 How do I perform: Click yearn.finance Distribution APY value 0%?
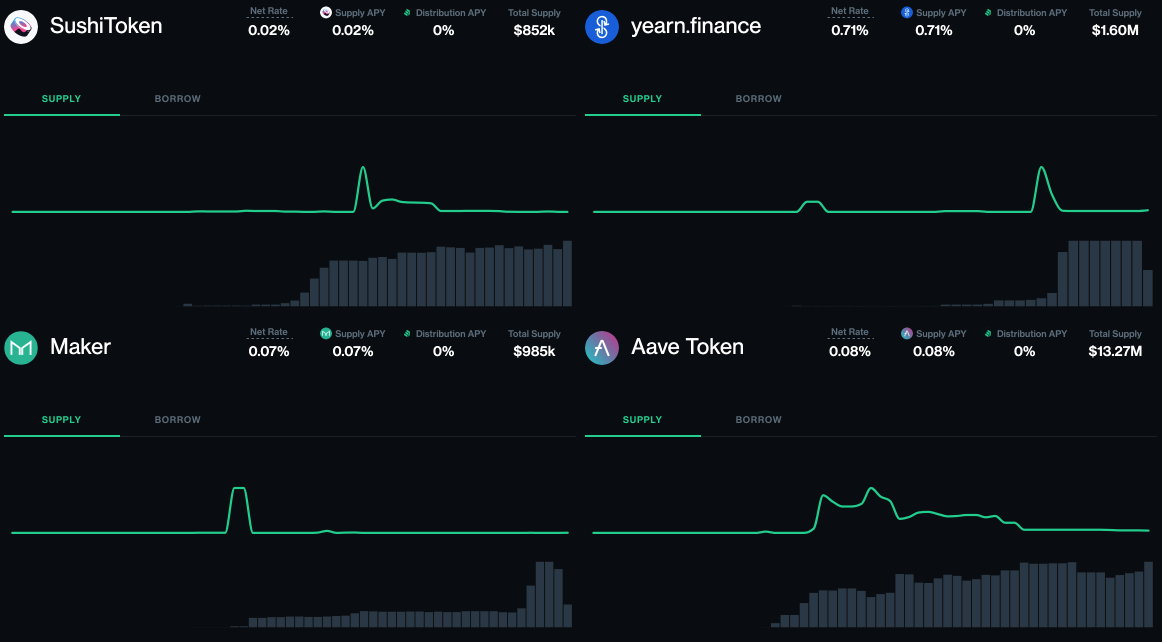[1024, 30]
